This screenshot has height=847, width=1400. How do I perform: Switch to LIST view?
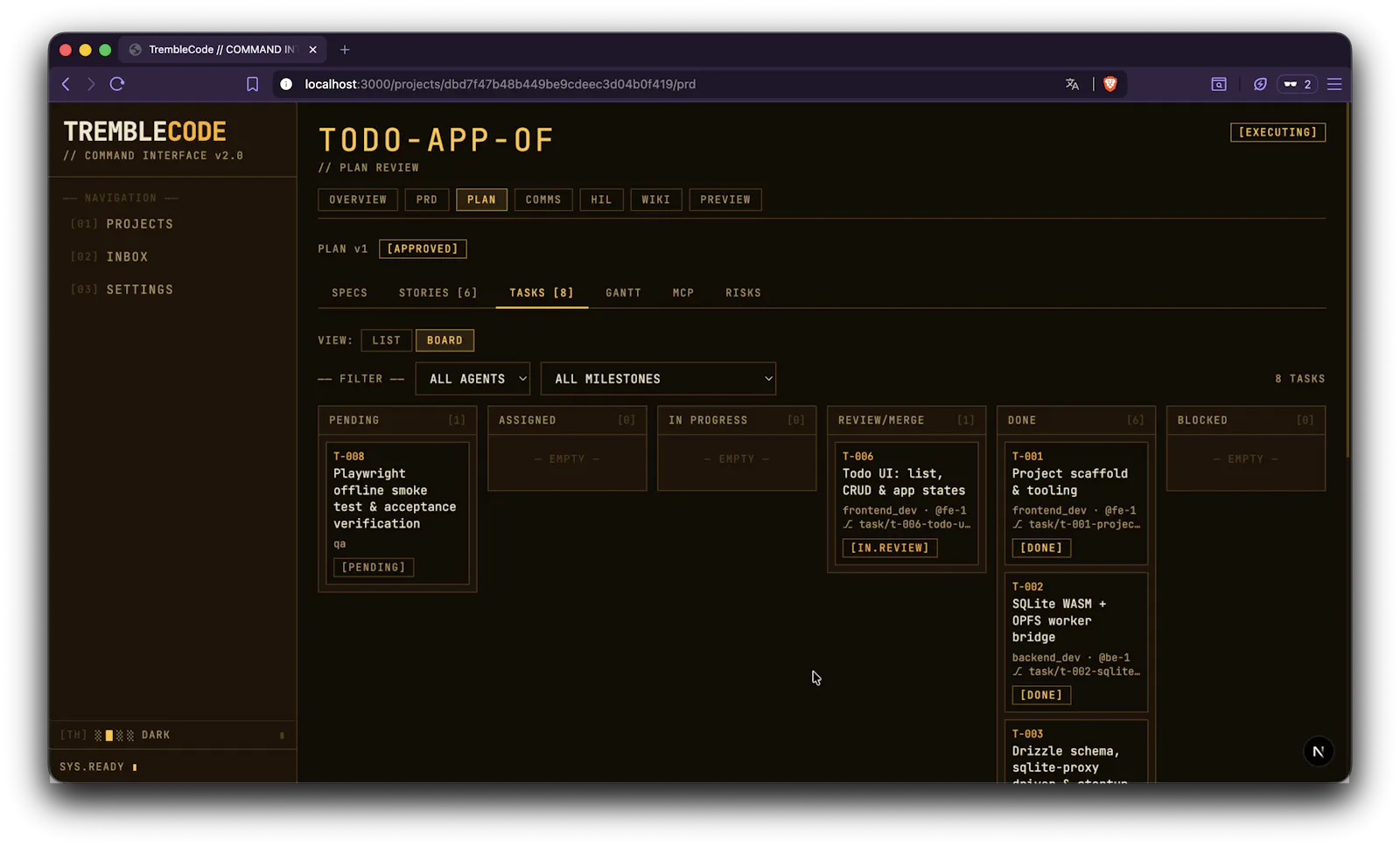[x=386, y=340]
